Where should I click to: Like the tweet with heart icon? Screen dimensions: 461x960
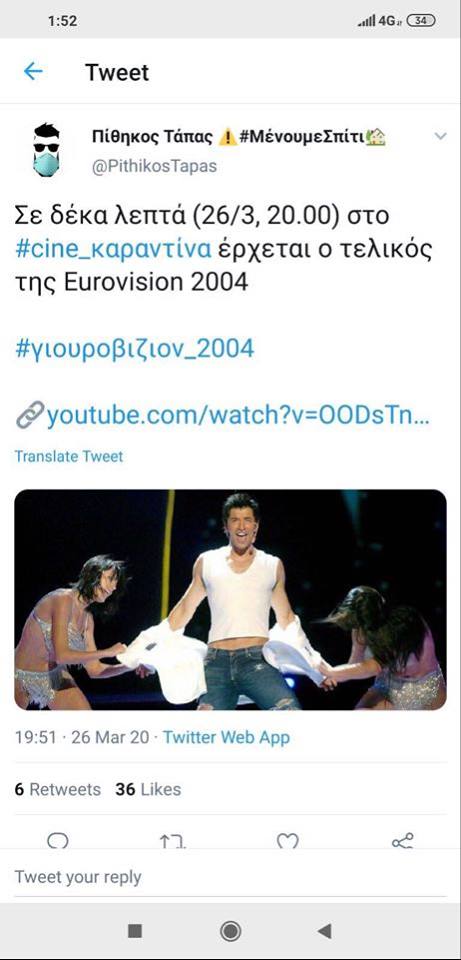(x=287, y=841)
